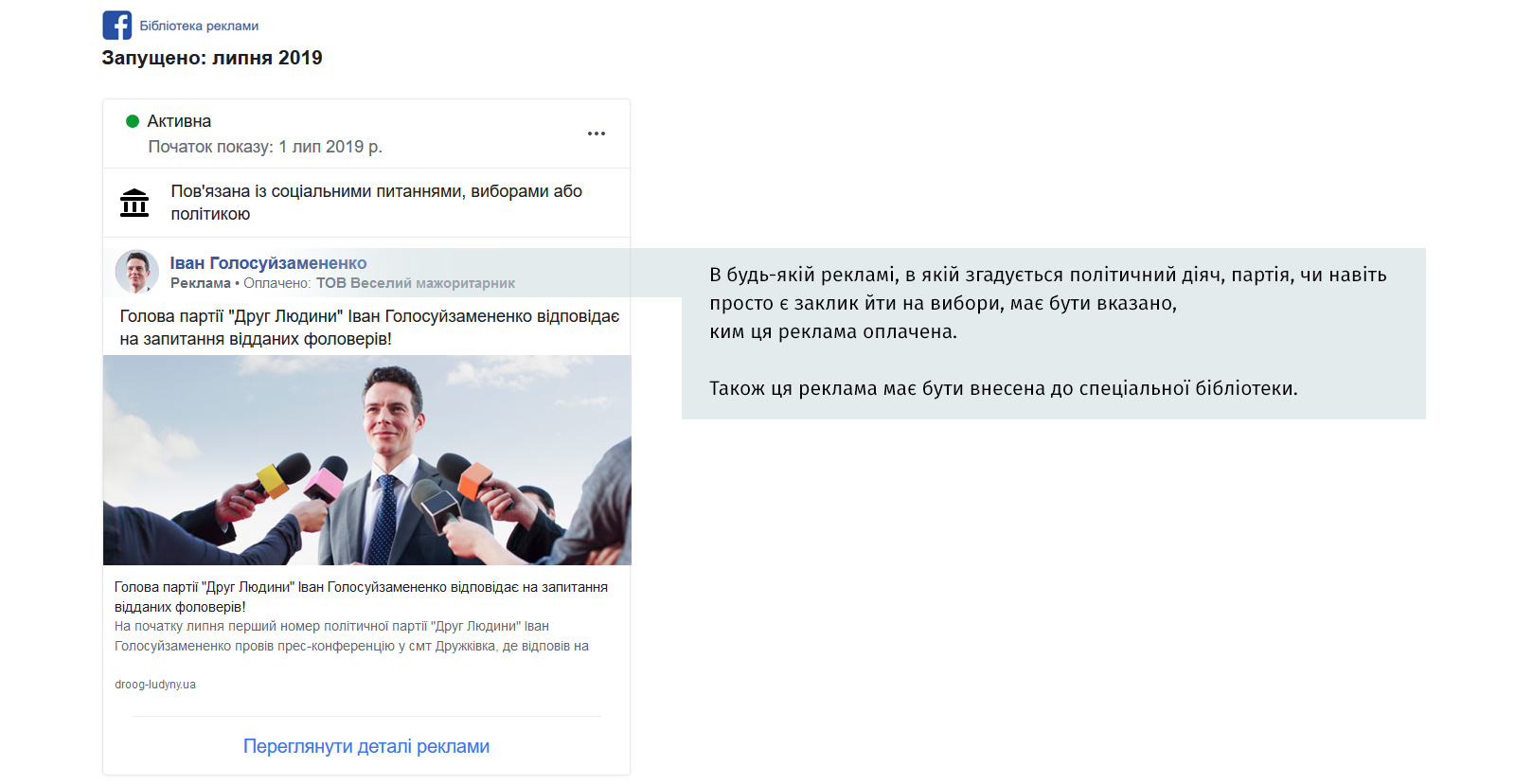Click the Facebook logo icon
The height and width of the screenshot is (784, 1515).
click(117, 26)
